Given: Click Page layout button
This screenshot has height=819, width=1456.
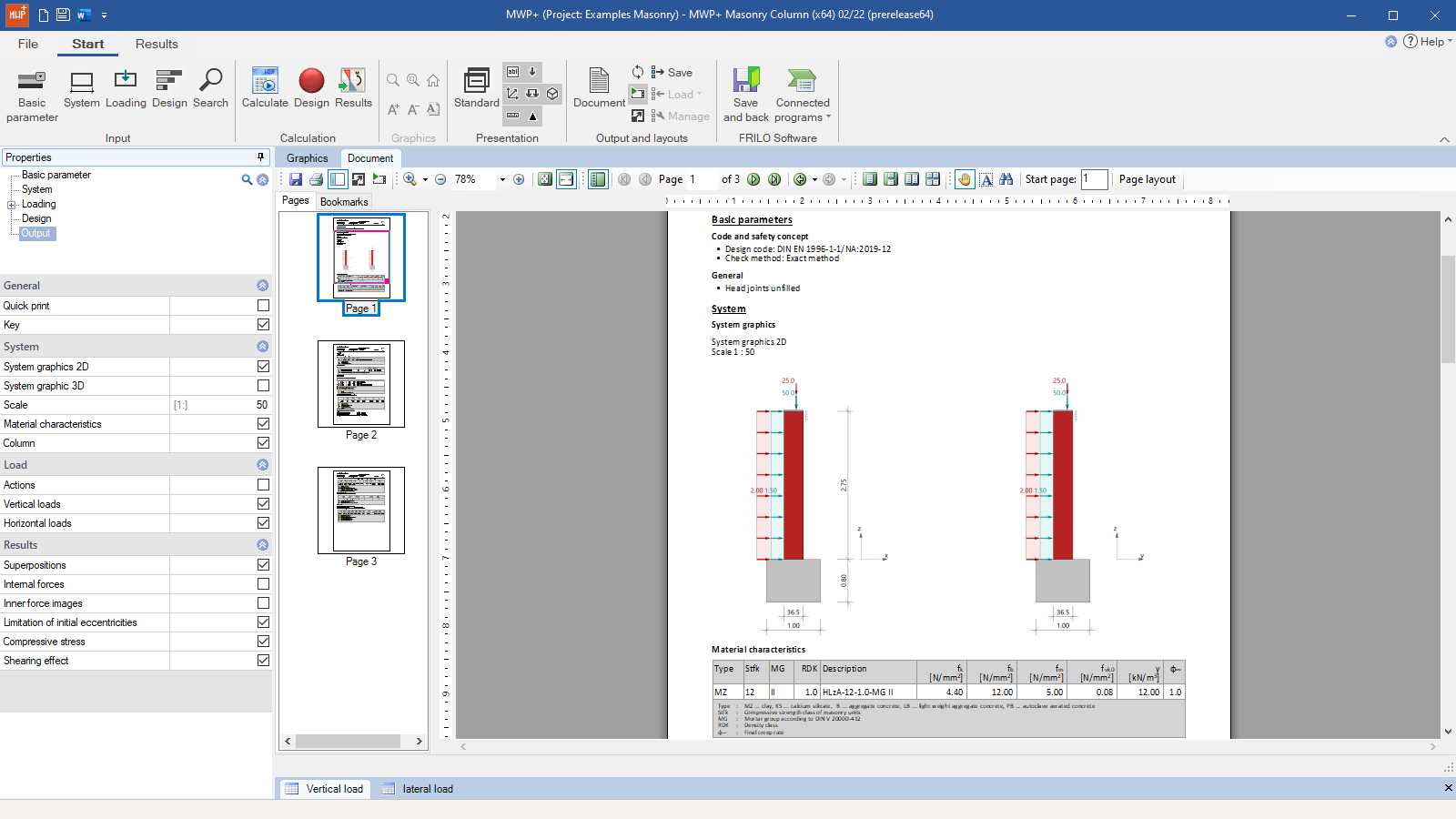Looking at the screenshot, I should 1147,179.
